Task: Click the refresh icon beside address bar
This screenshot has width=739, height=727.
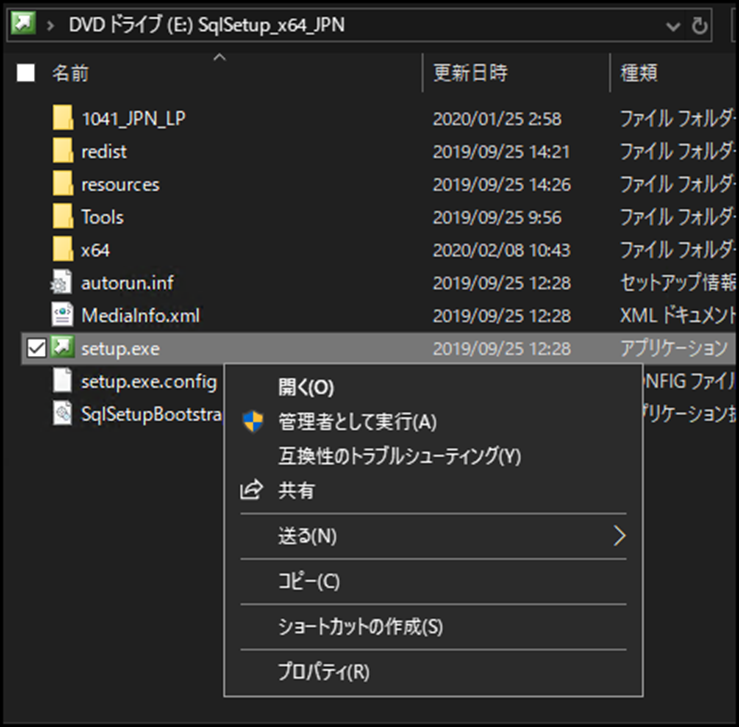Action: click(700, 25)
